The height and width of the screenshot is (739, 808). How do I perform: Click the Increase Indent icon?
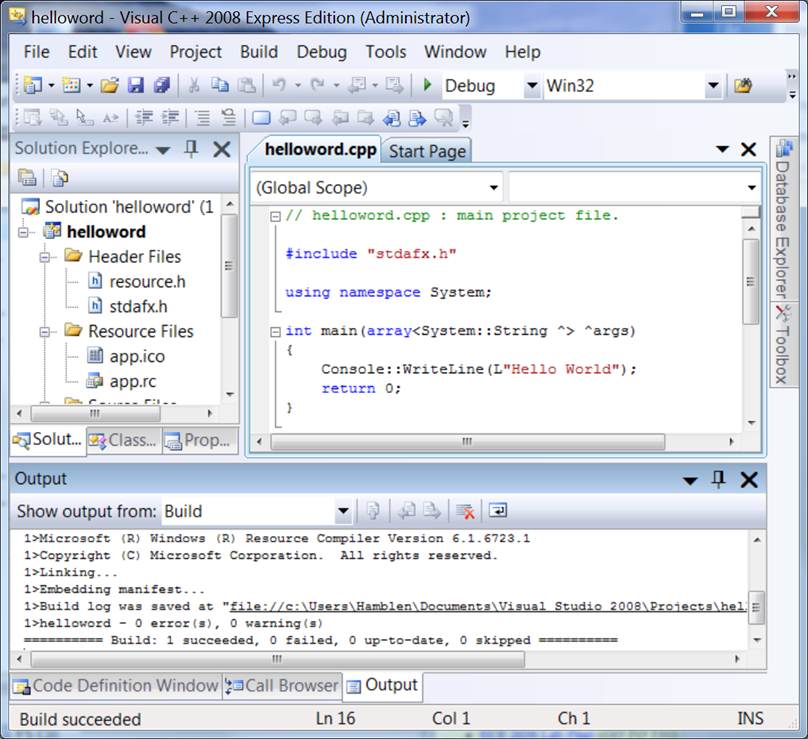pyautogui.click(x=170, y=118)
